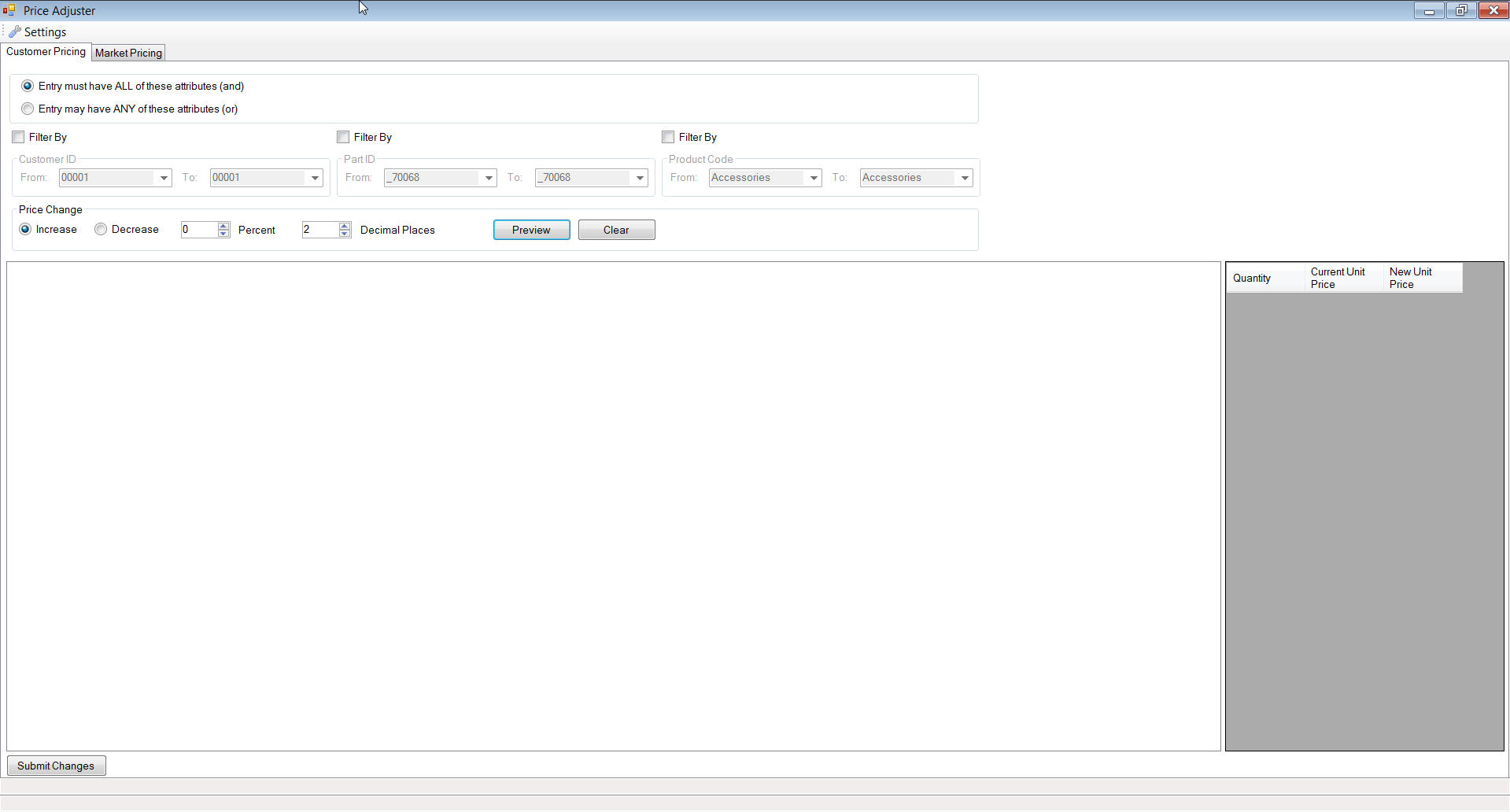Select the Customer Pricing tab
The image size is (1510, 812).
tap(46, 52)
